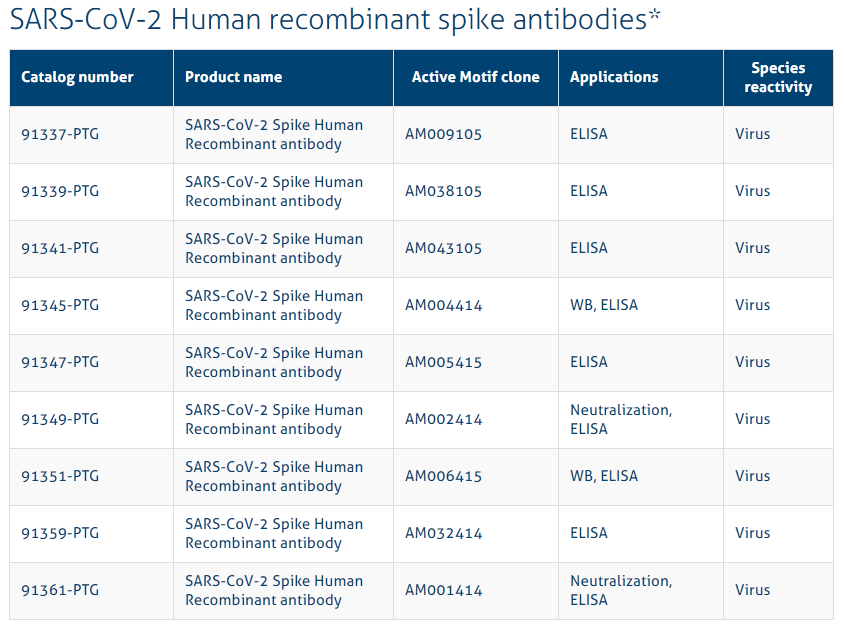Click catalog number 91351-PTG
Viewport: 844px width, 628px height.
[x=60, y=476]
